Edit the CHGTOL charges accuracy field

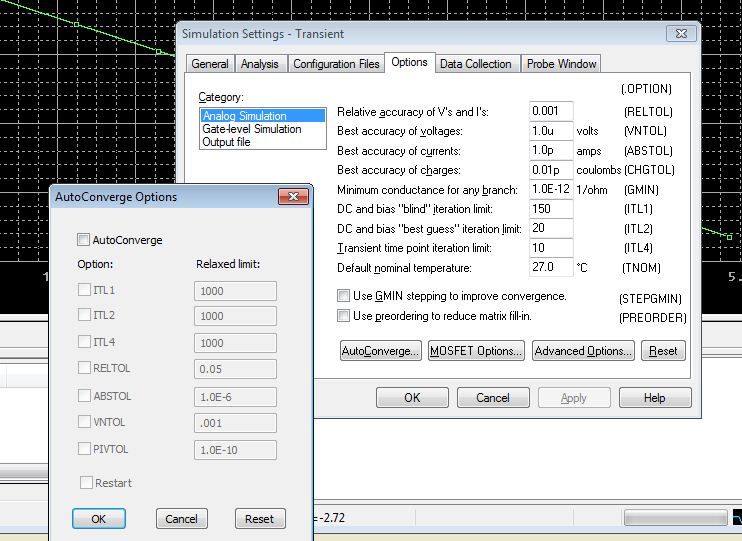551,169
